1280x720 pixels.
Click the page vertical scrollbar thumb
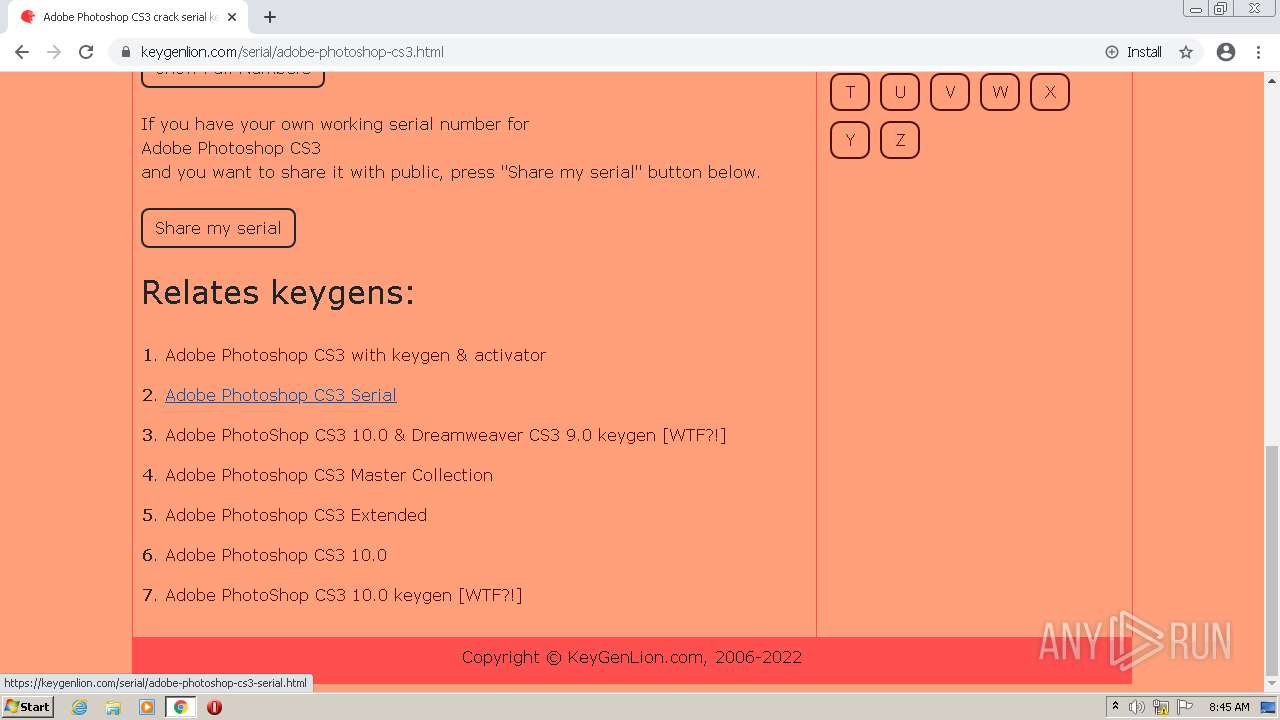coord(1271,560)
